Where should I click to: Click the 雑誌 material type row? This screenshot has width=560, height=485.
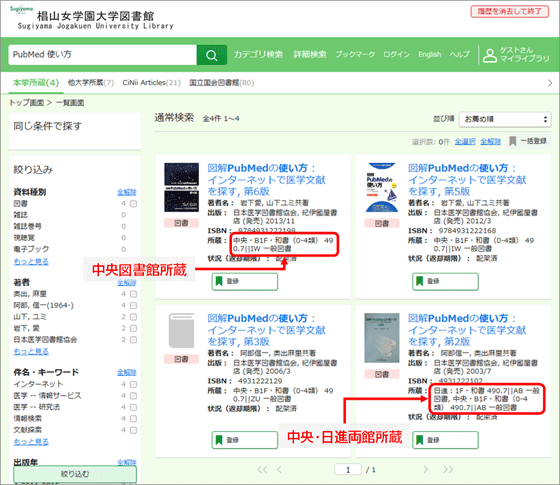[x=75, y=215]
